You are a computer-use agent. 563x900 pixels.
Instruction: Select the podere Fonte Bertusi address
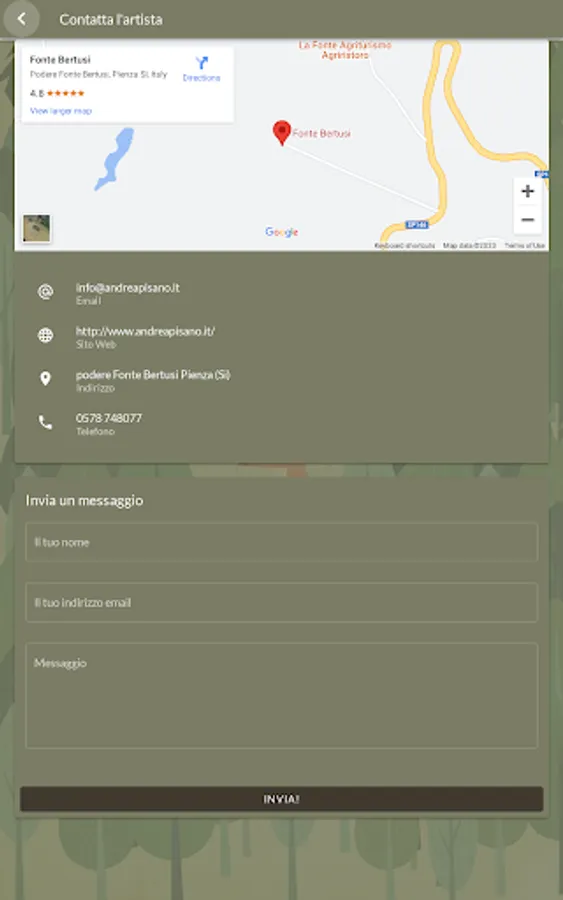pyautogui.click(x=153, y=375)
